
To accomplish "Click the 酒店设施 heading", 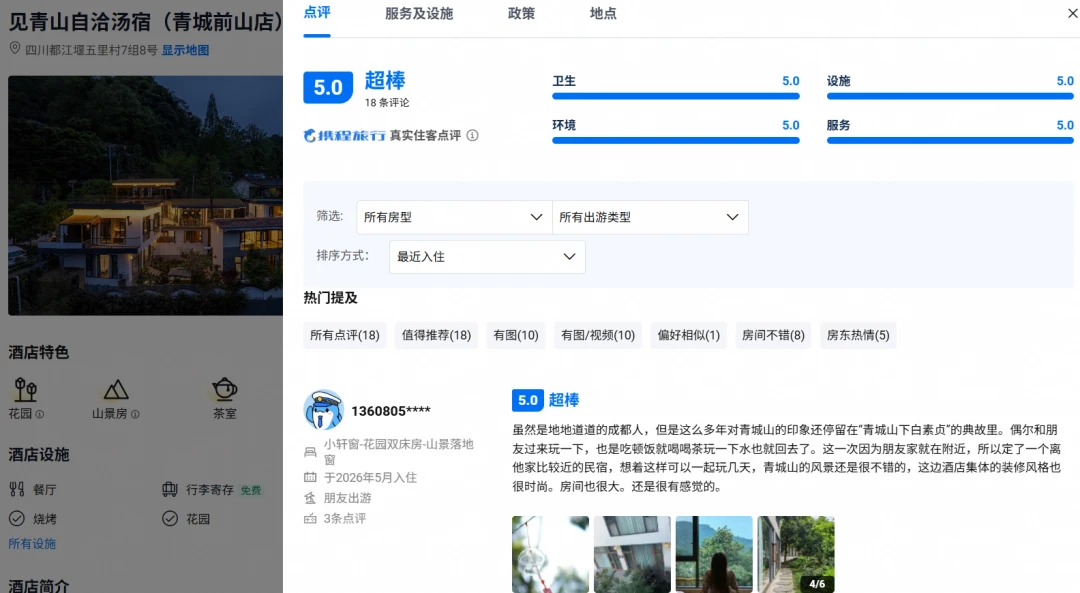I will (39, 455).
